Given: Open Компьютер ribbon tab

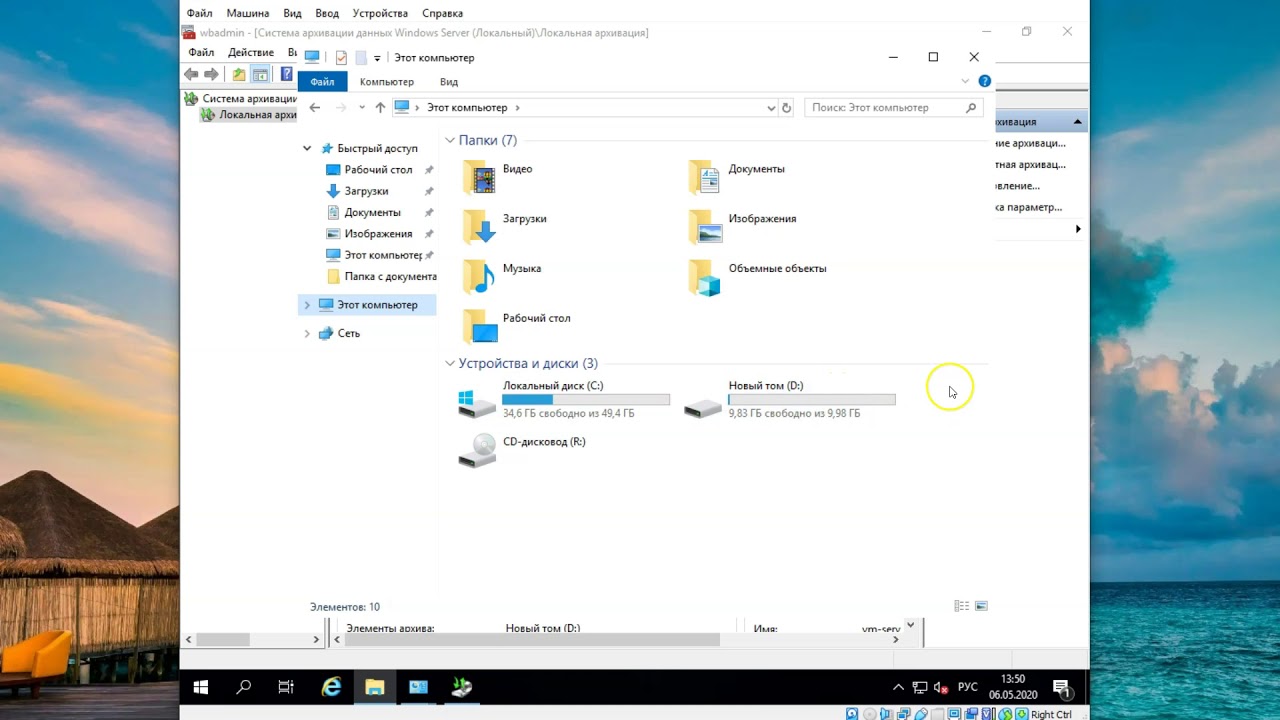Looking at the screenshot, I should [387, 82].
